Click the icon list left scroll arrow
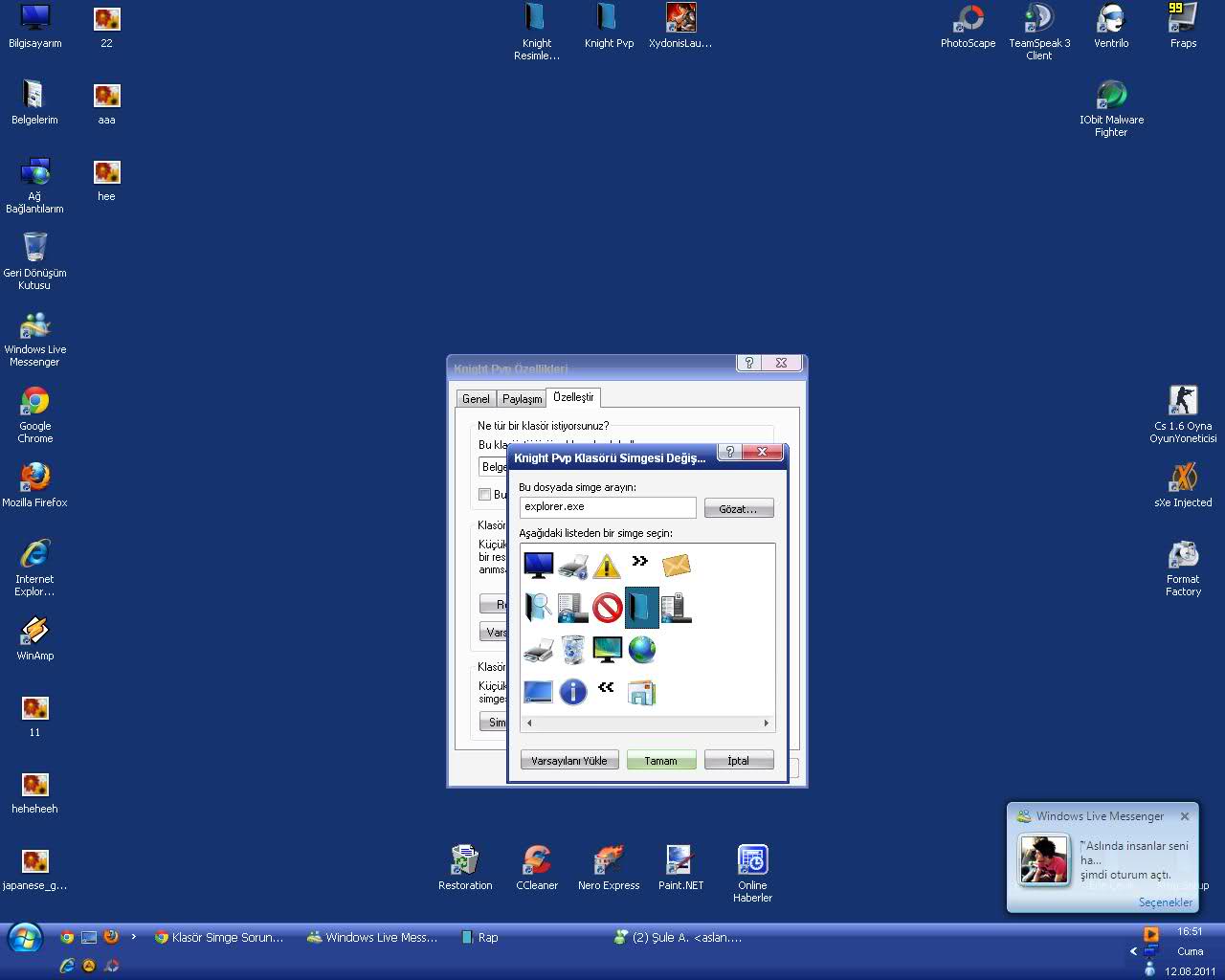The height and width of the screenshot is (980, 1225). click(x=529, y=724)
